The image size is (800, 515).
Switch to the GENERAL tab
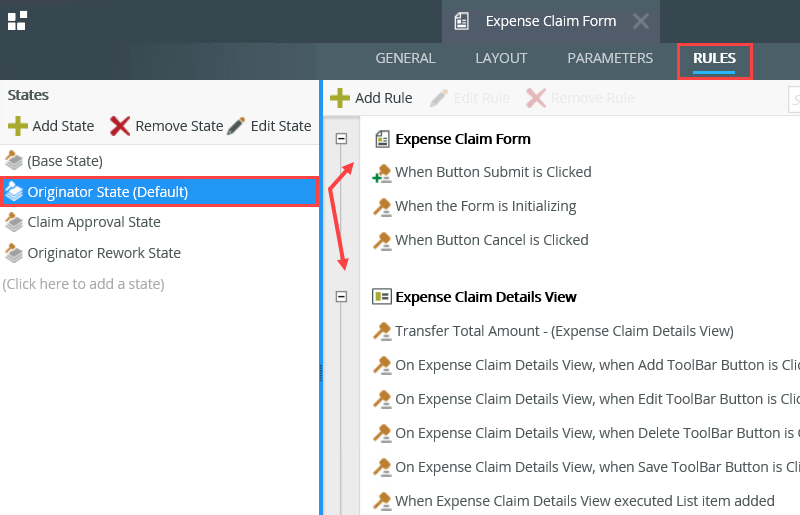[406, 58]
